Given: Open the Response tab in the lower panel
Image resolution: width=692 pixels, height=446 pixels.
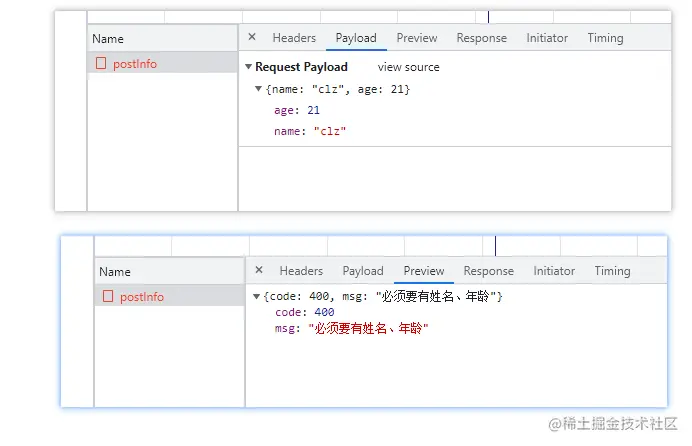Looking at the screenshot, I should (489, 271).
